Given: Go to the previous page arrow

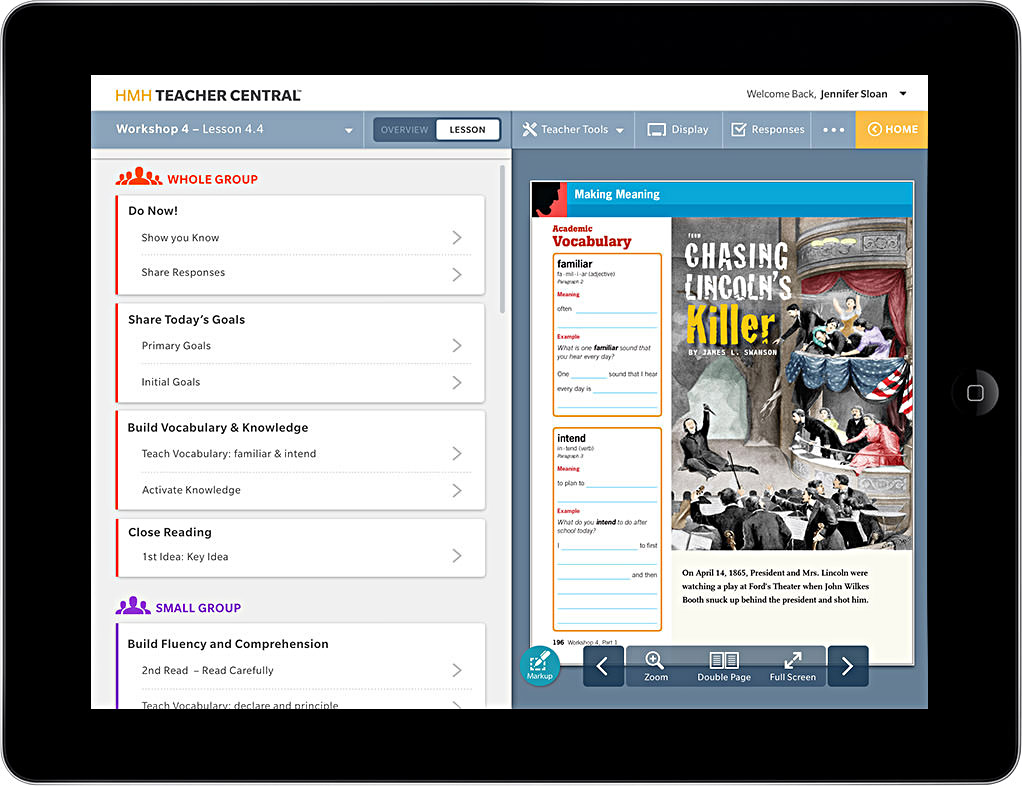Looking at the screenshot, I should click(x=603, y=666).
